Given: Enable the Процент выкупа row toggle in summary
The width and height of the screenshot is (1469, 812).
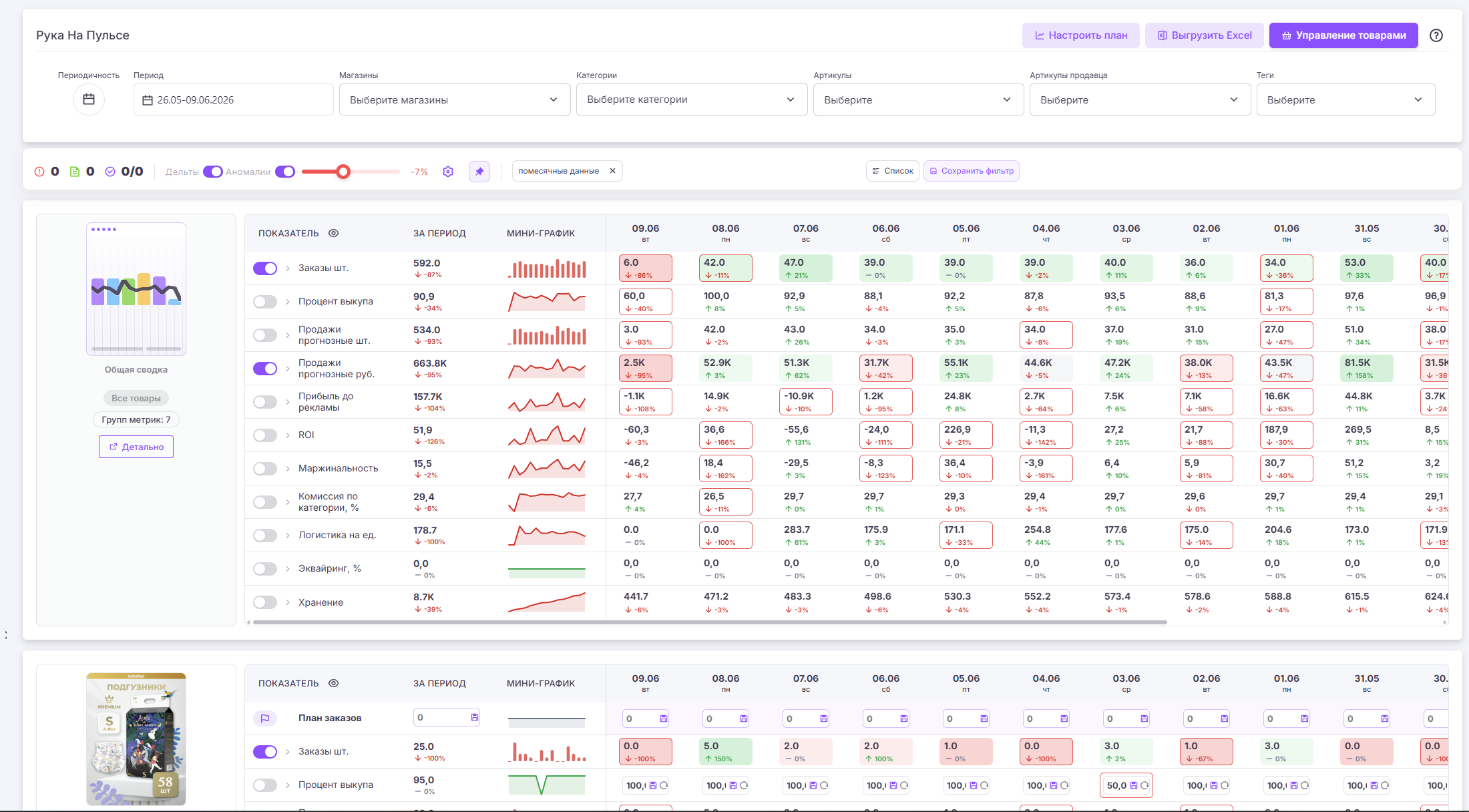Looking at the screenshot, I should point(265,302).
